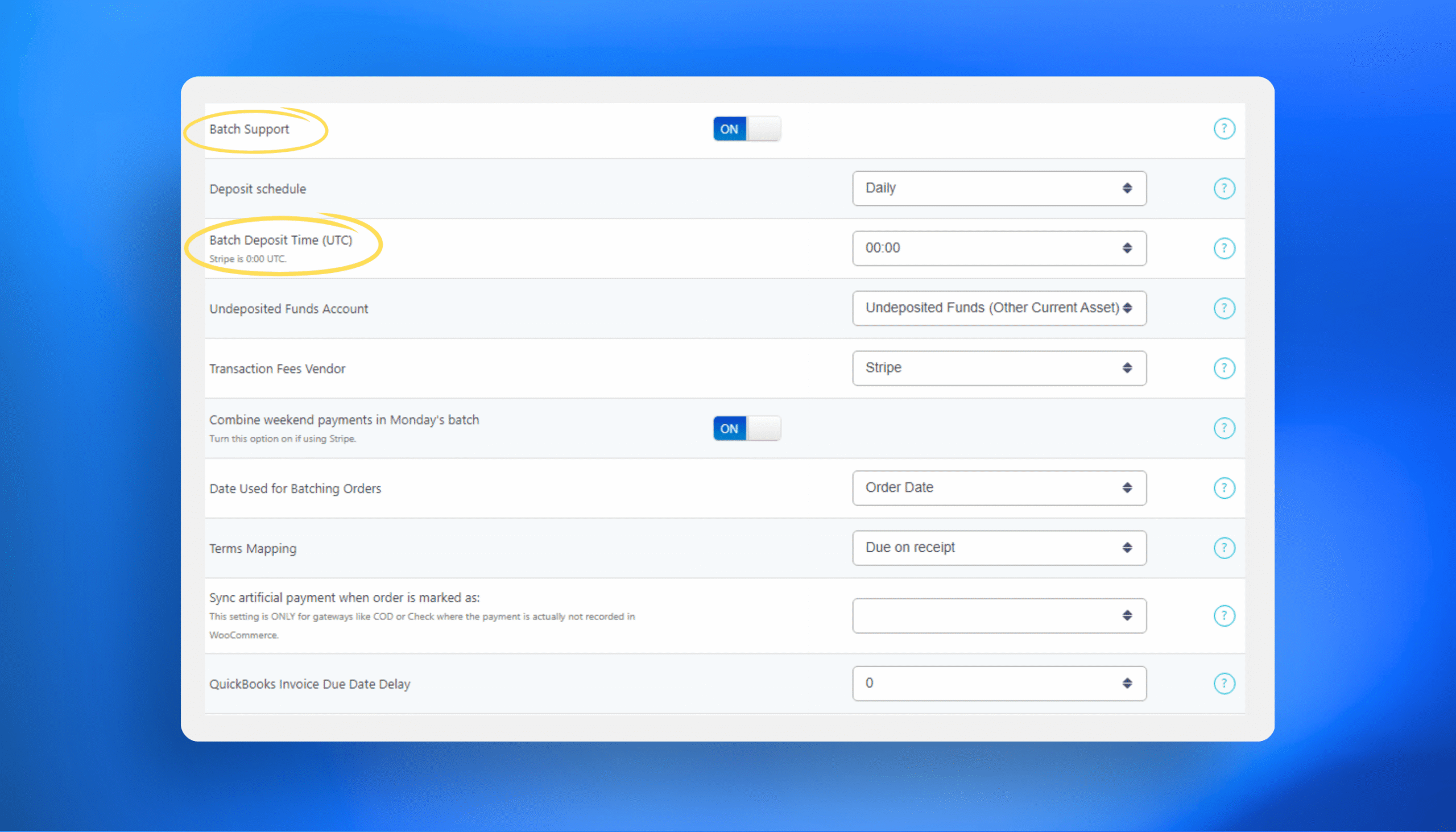Adjust the QuickBooks Invoice Due Date Delay value
1456x832 pixels.
(999, 684)
